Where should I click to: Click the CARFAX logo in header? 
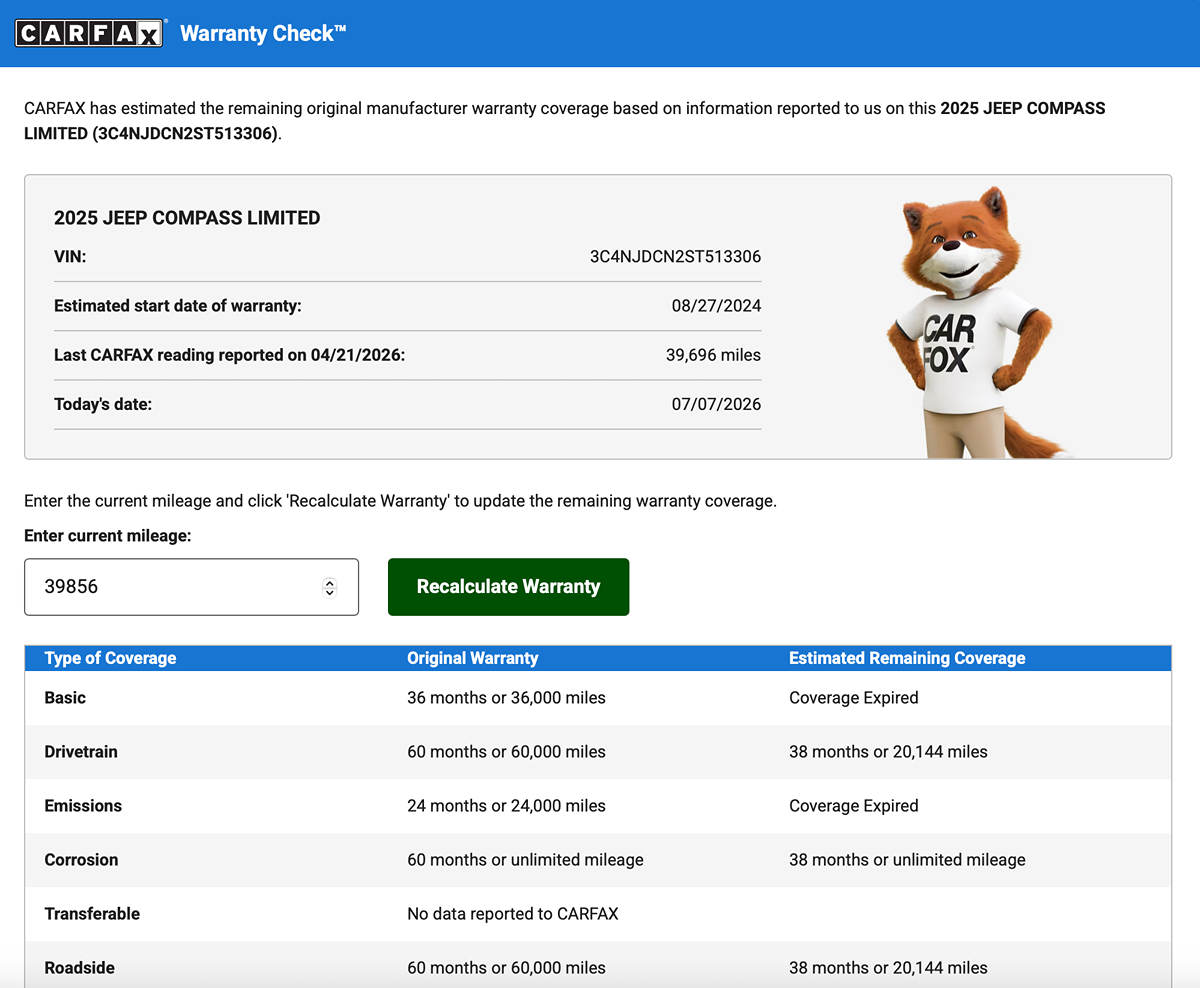tap(88, 33)
